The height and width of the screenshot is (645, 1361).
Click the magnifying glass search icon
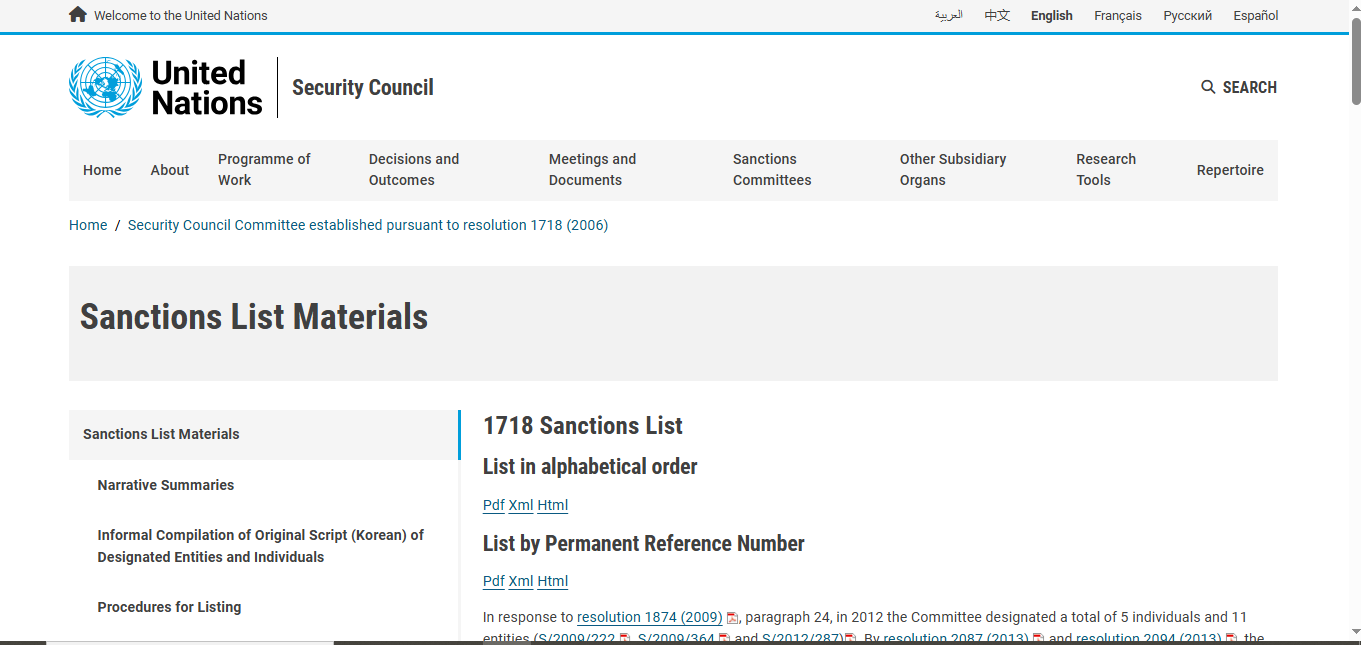point(1208,87)
